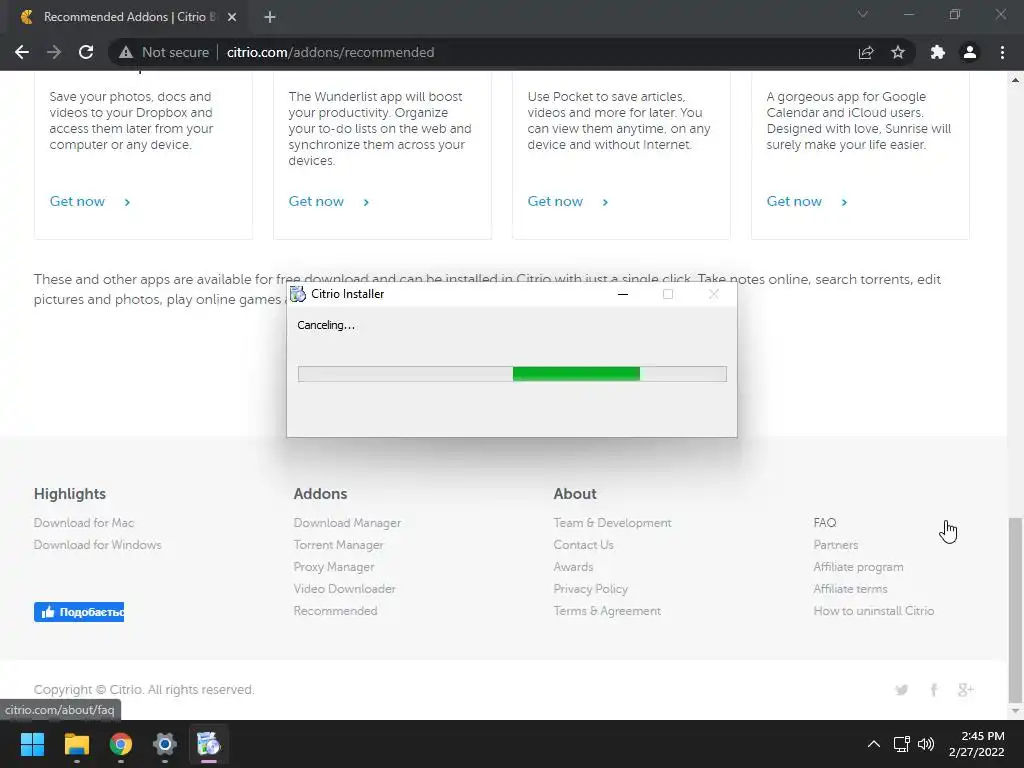Open the Chrome profile icon
The width and height of the screenshot is (1024, 768).
(x=970, y=52)
